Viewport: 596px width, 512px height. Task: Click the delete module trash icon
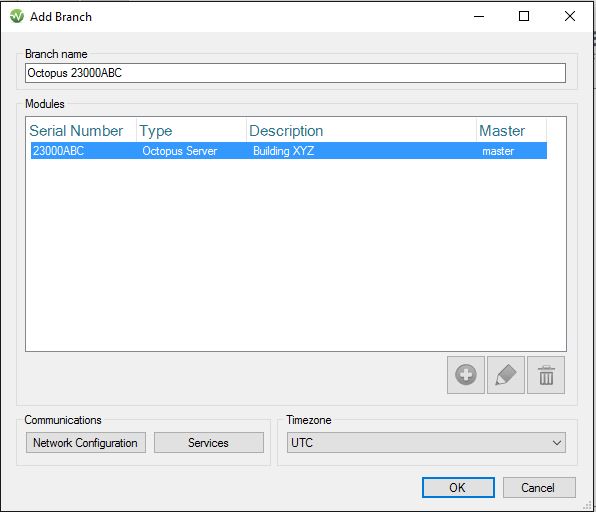(546, 375)
